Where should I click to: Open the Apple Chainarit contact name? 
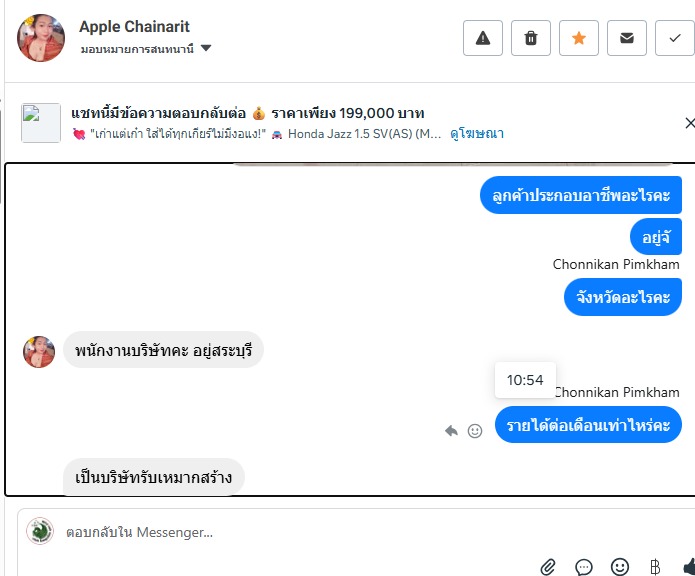click(134, 27)
